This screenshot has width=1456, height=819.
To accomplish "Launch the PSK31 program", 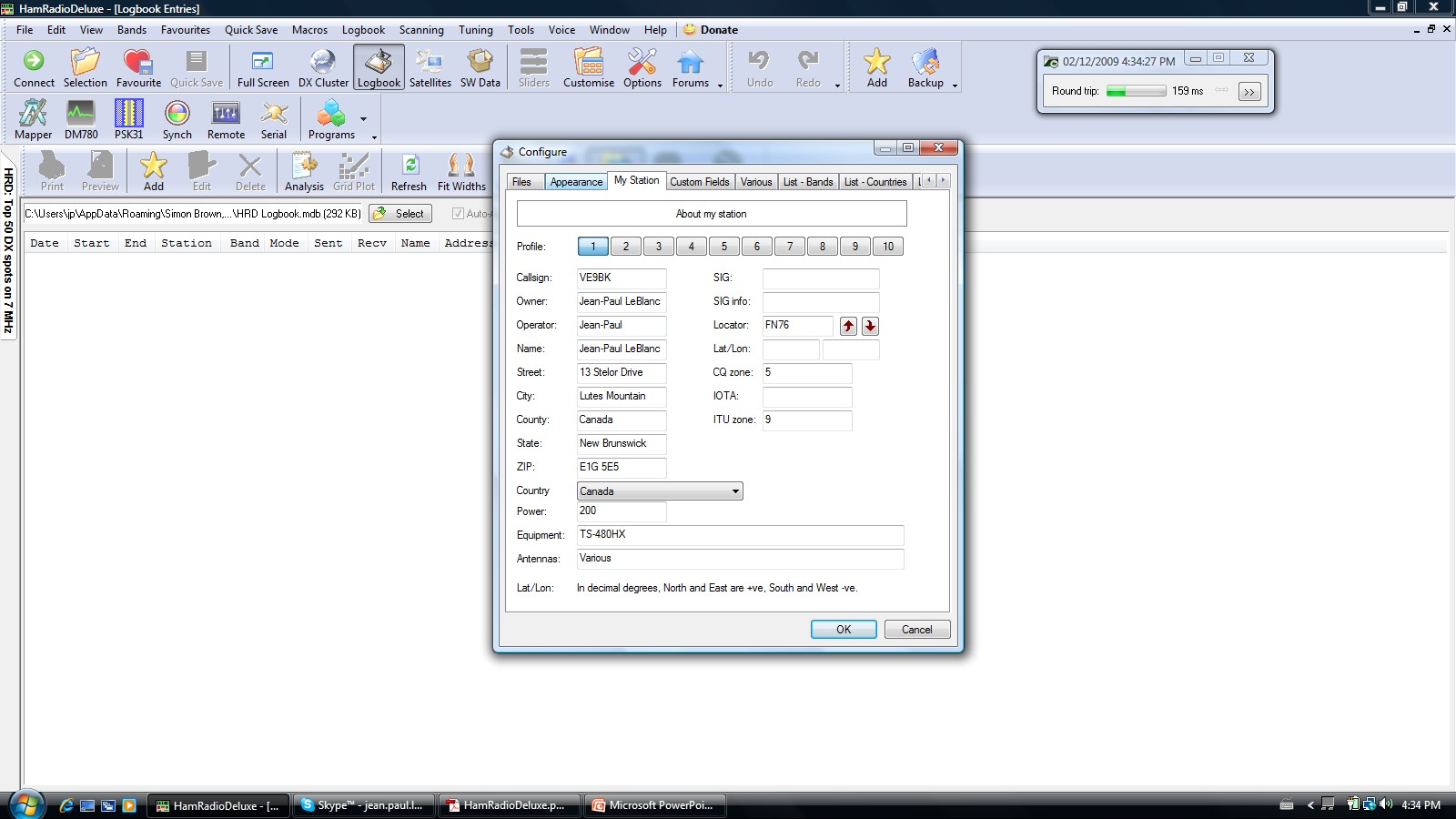I will tap(128, 120).
